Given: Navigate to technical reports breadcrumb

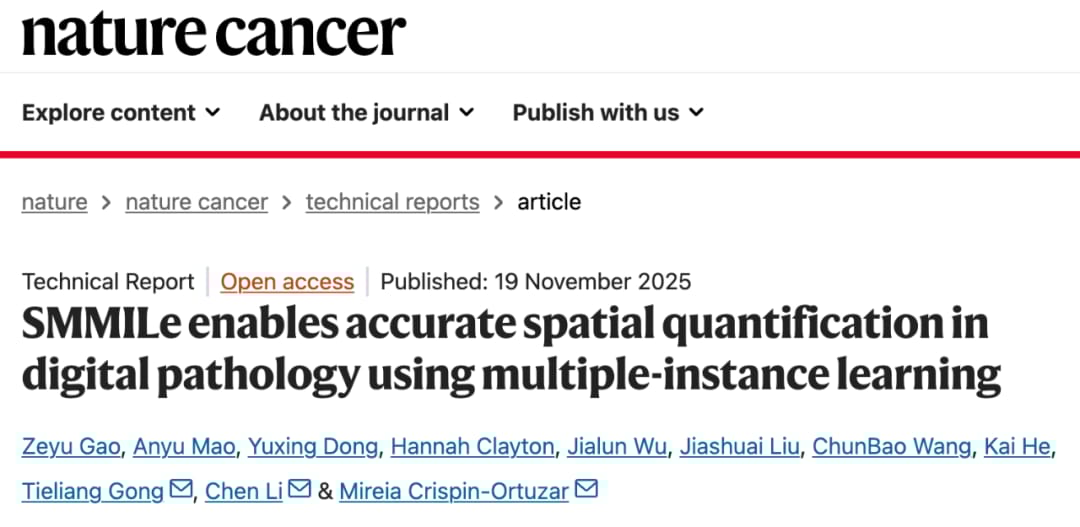Looking at the screenshot, I should pos(392,202).
